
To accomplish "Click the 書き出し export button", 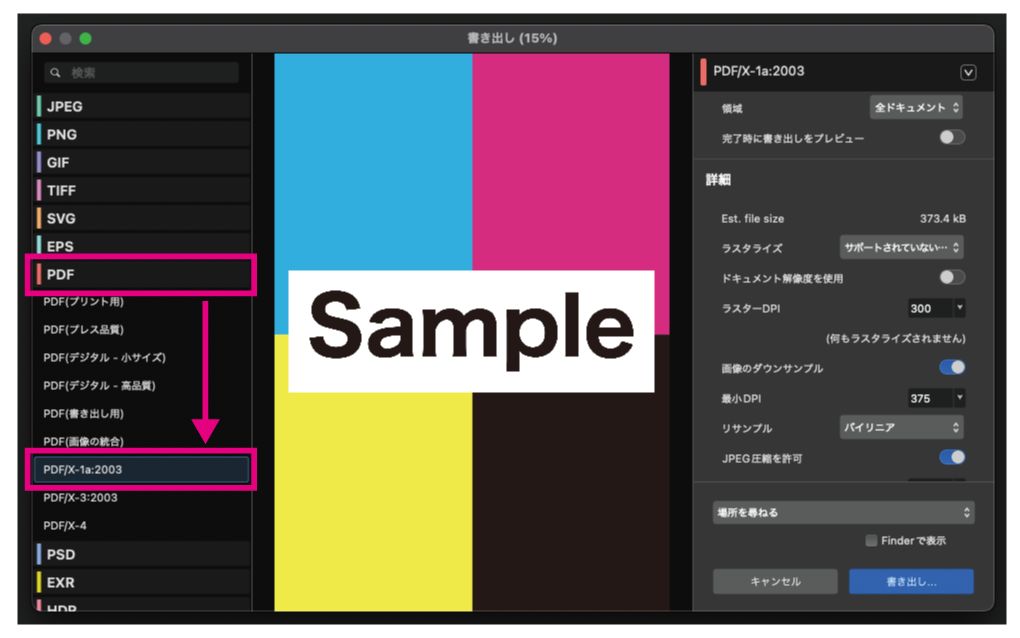I will (x=910, y=581).
